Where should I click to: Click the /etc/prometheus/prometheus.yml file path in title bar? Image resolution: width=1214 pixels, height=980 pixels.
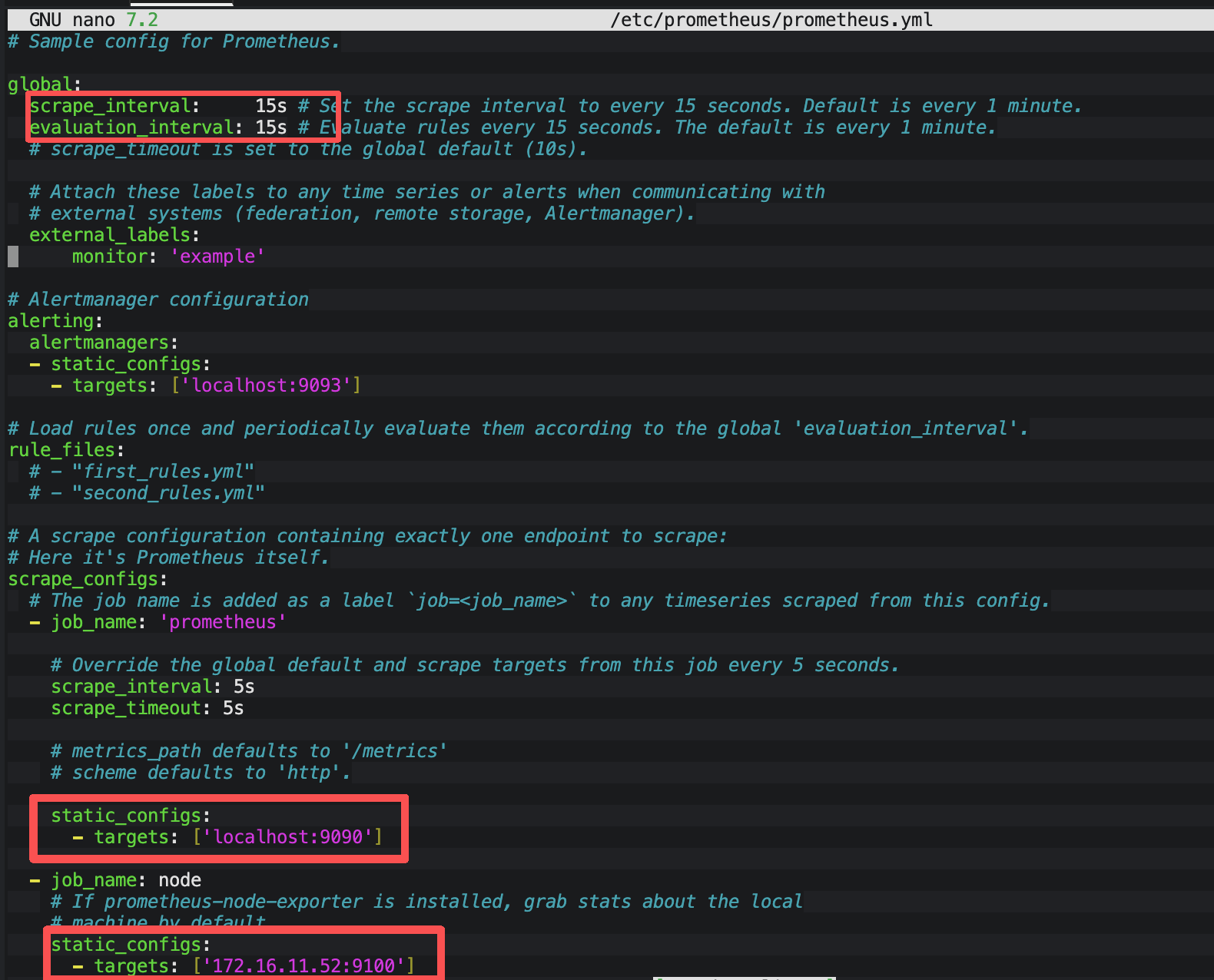771,20
